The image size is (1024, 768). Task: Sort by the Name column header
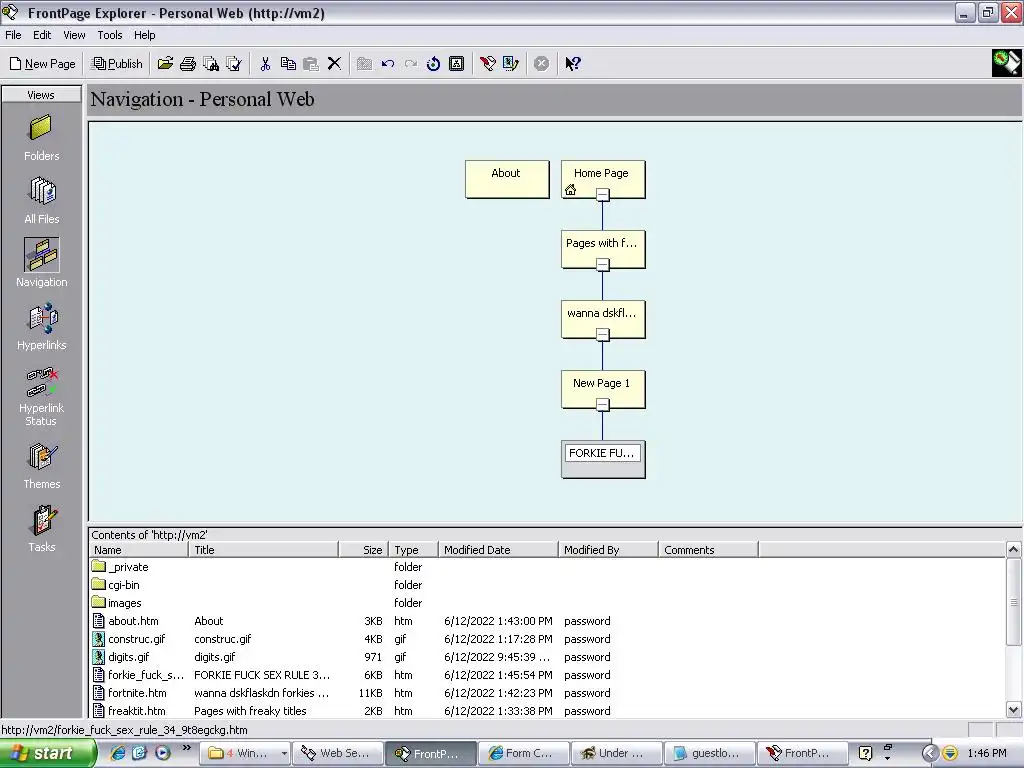point(138,550)
